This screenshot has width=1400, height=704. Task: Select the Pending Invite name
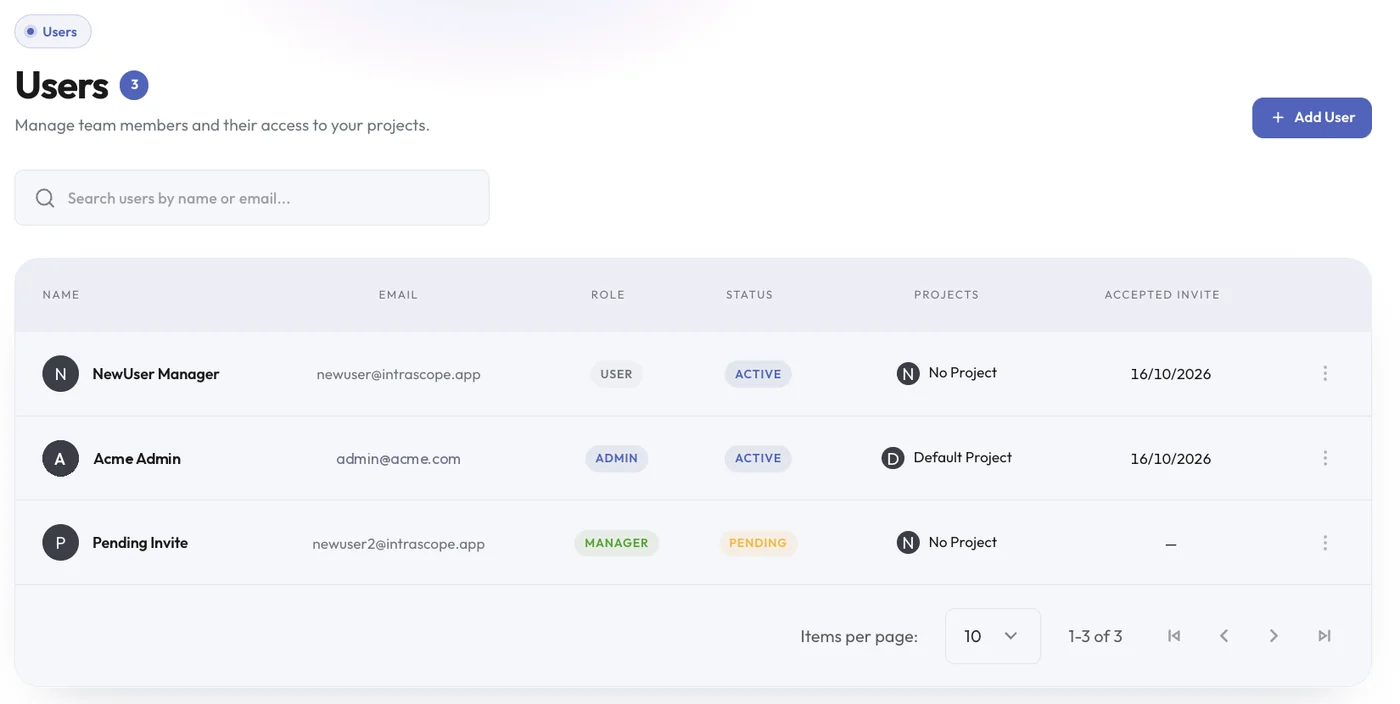(x=140, y=543)
